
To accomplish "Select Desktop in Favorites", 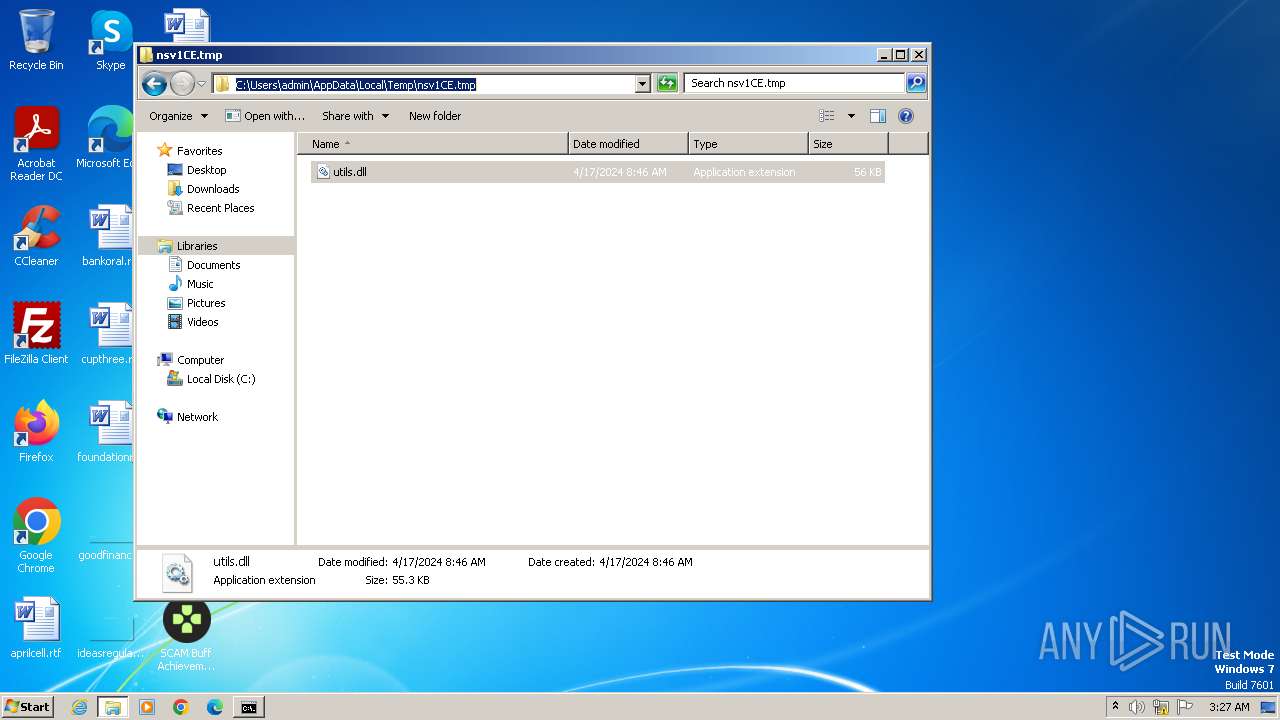I will [x=206, y=170].
